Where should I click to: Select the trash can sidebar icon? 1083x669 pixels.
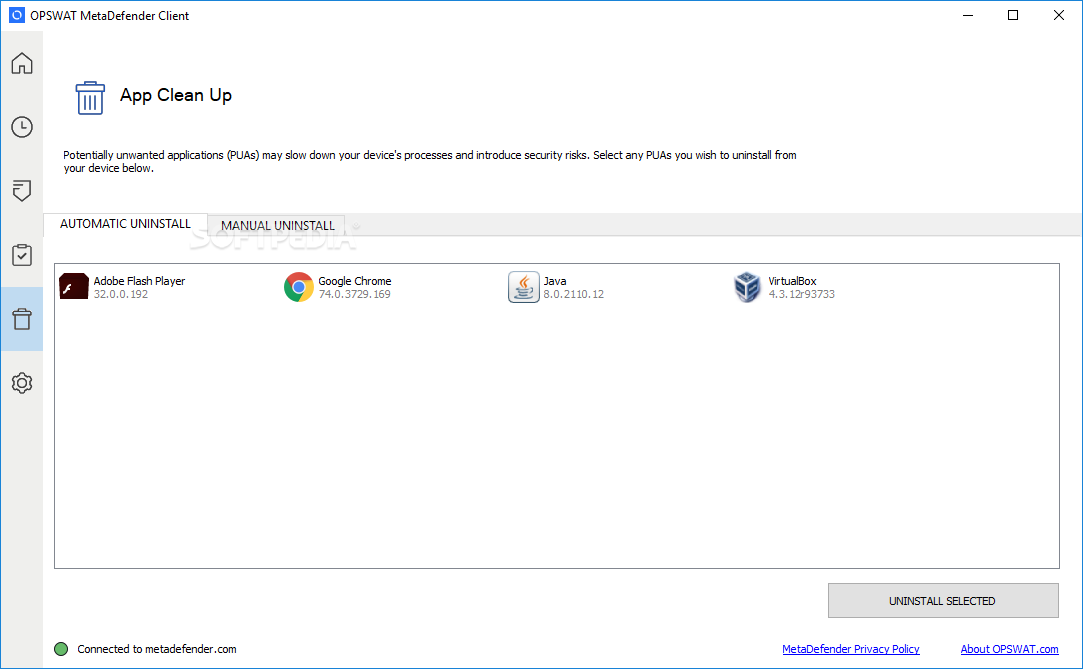pyautogui.click(x=22, y=319)
